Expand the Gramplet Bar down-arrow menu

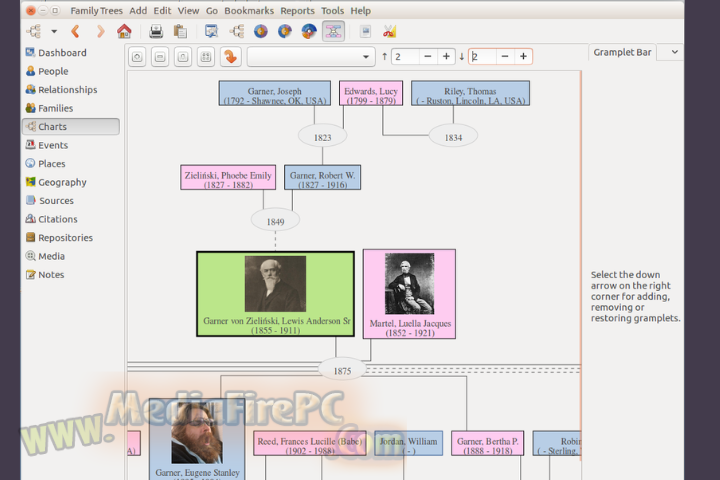[x=674, y=52]
